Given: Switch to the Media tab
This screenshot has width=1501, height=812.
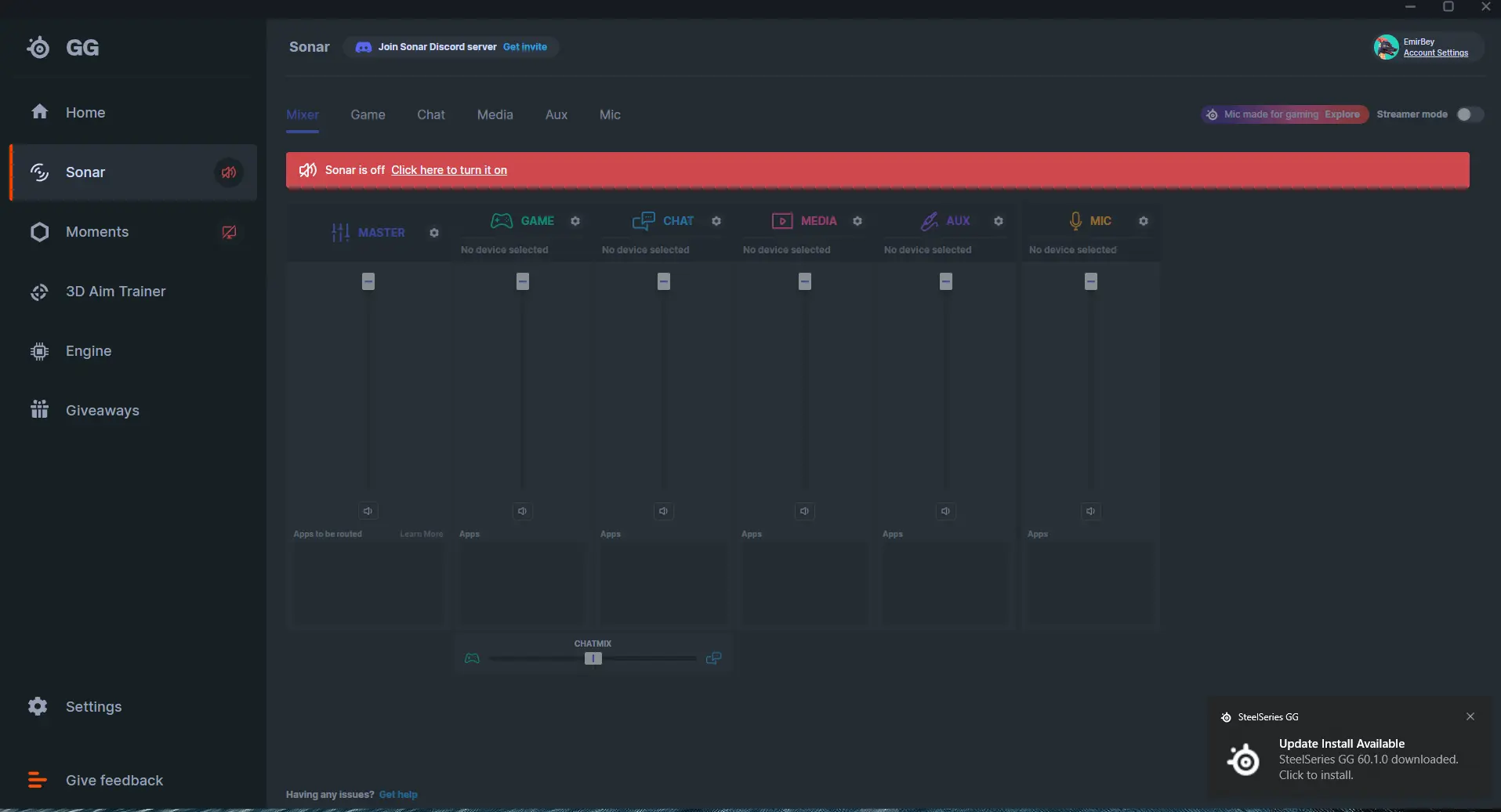Looking at the screenshot, I should (x=495, y=115).
